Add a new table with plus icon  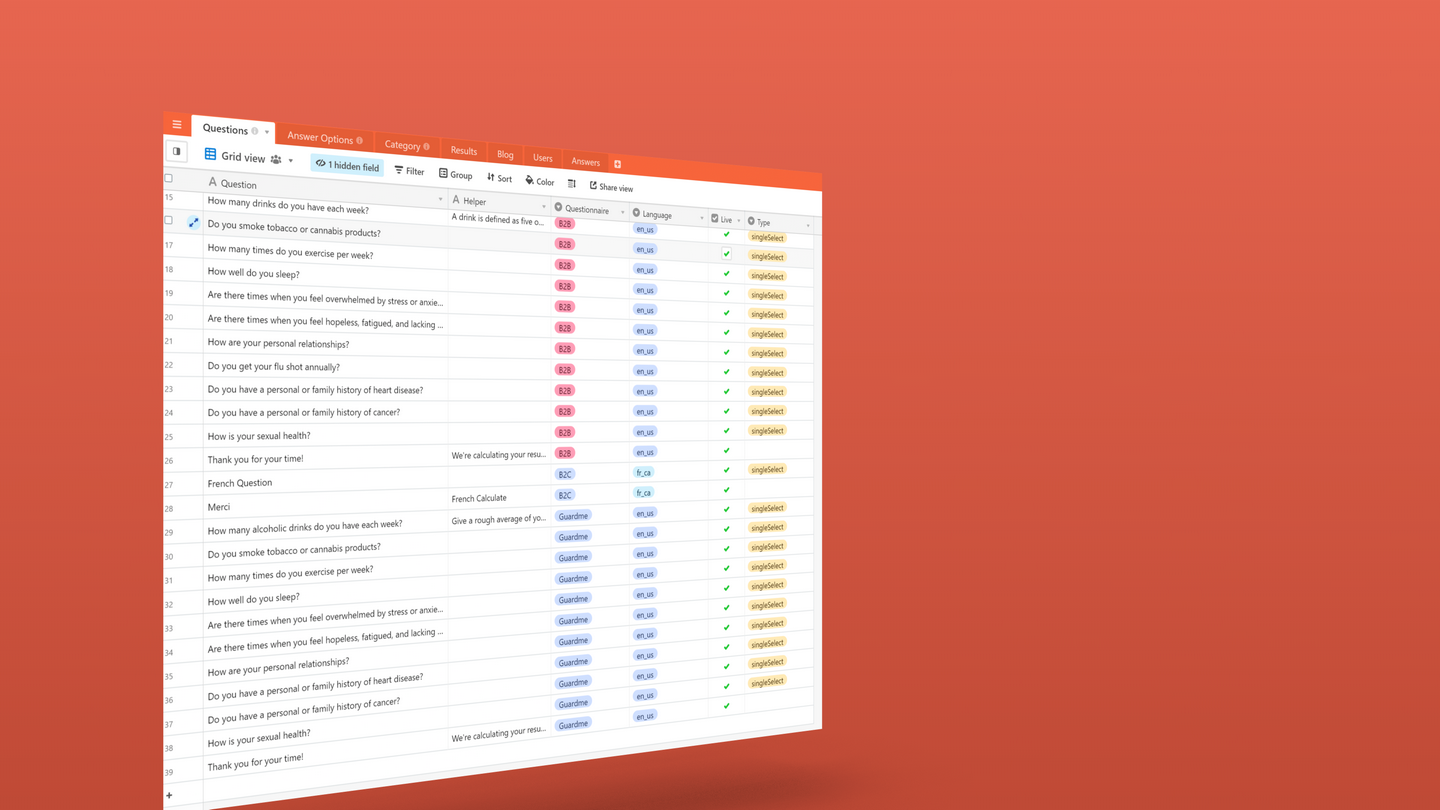click(x=617, y=164)
